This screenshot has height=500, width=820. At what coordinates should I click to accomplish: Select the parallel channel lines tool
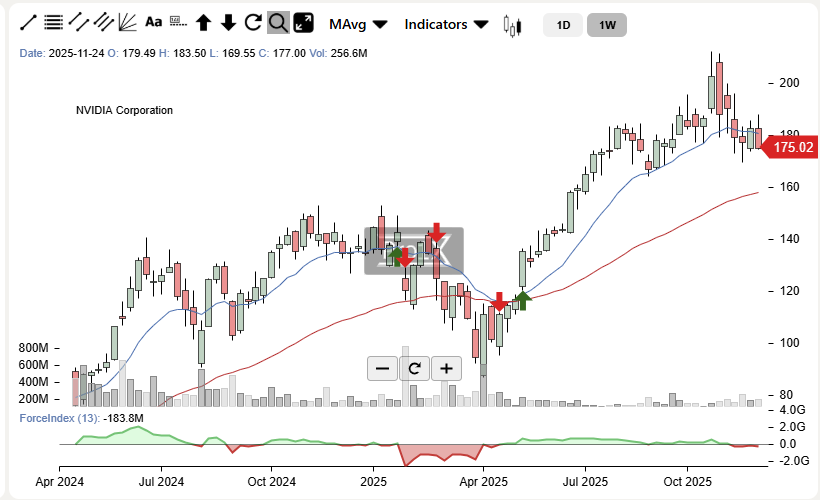pyautogui.click(x=102, y=22)
